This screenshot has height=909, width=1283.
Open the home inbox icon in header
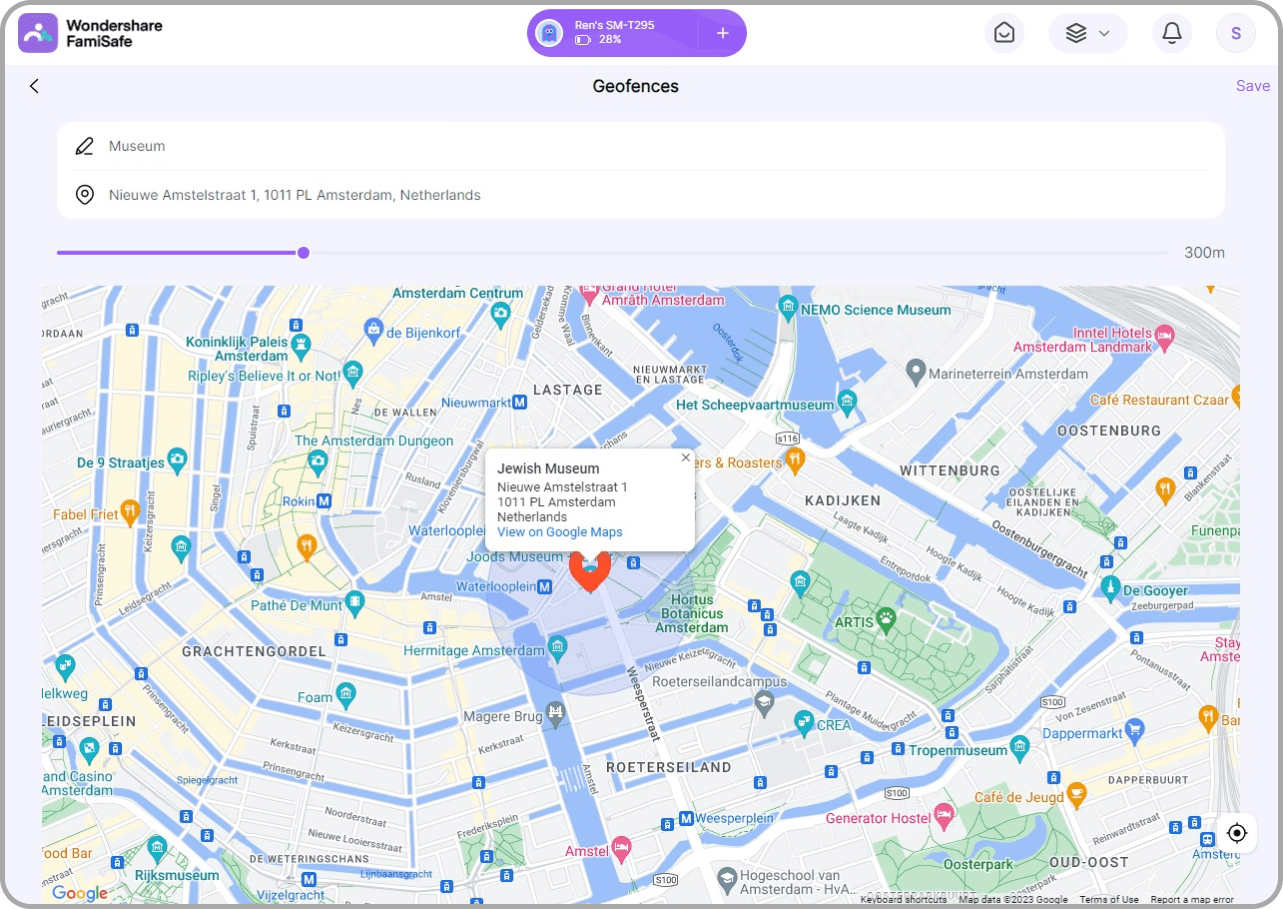tap(1004, 33)
